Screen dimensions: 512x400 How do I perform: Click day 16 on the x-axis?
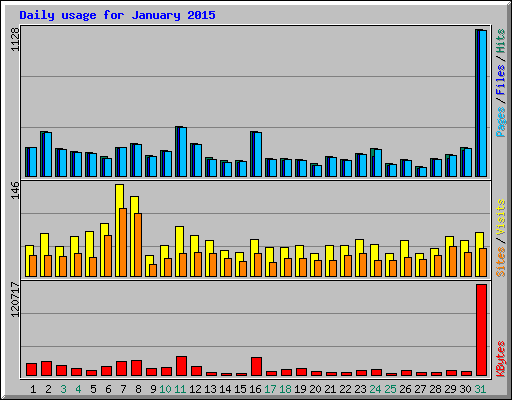[255, 389]
